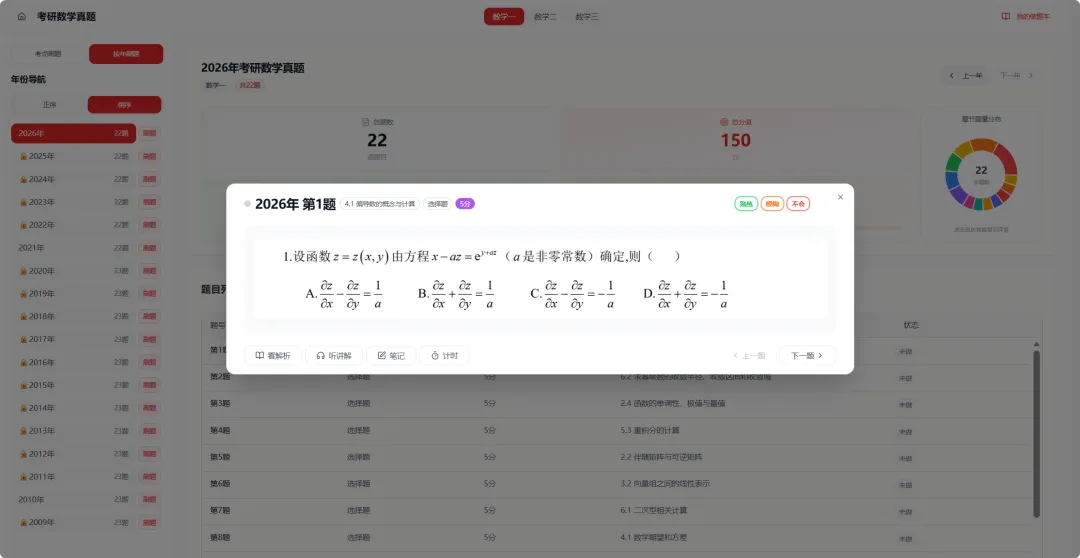Screen dimensions: 1080x558
Task: Click 5.3 重积分的计算 topic cell
Action: point(650,431)
